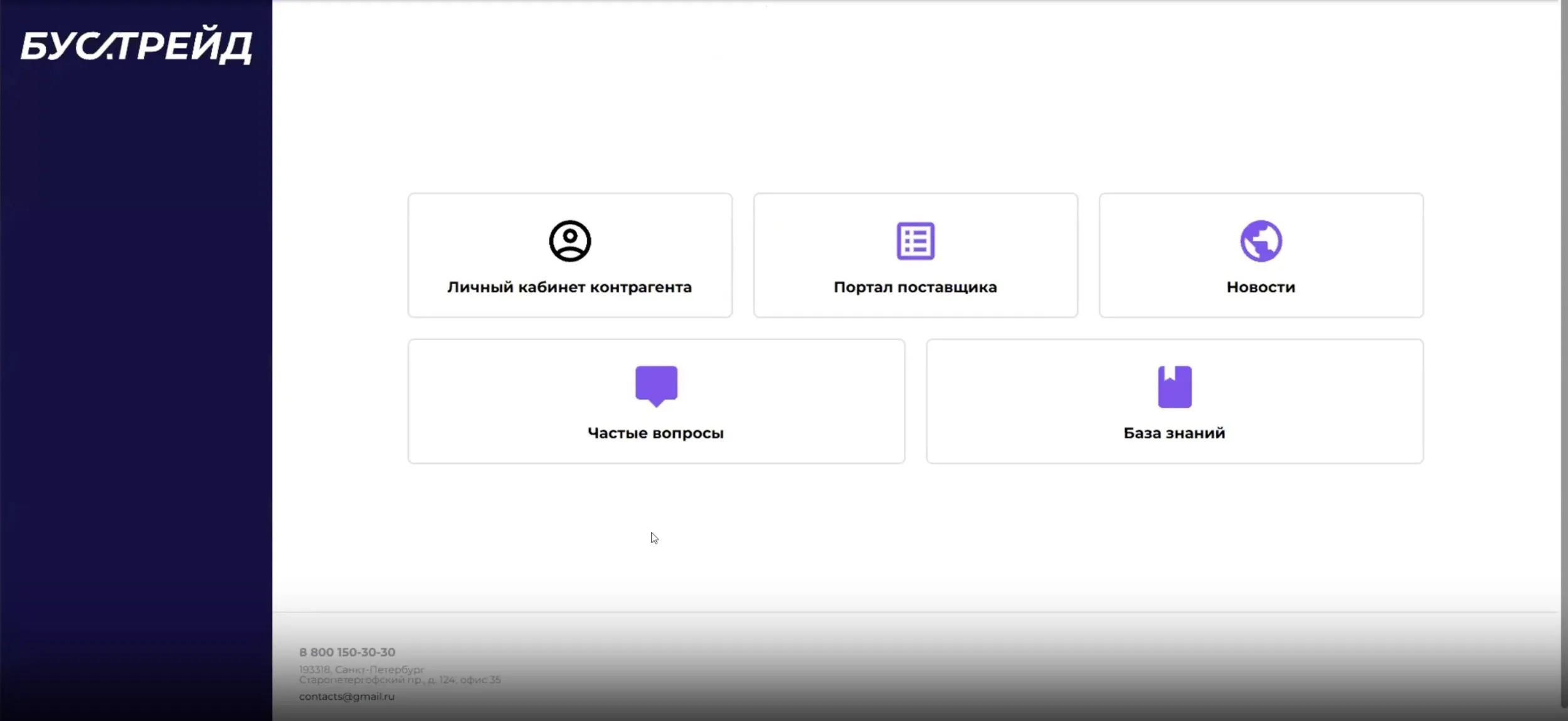Screen dimensions: 1568x721
Task: Click the БУСТРЕЙД logo in sidebar
Action: (136, 45)
